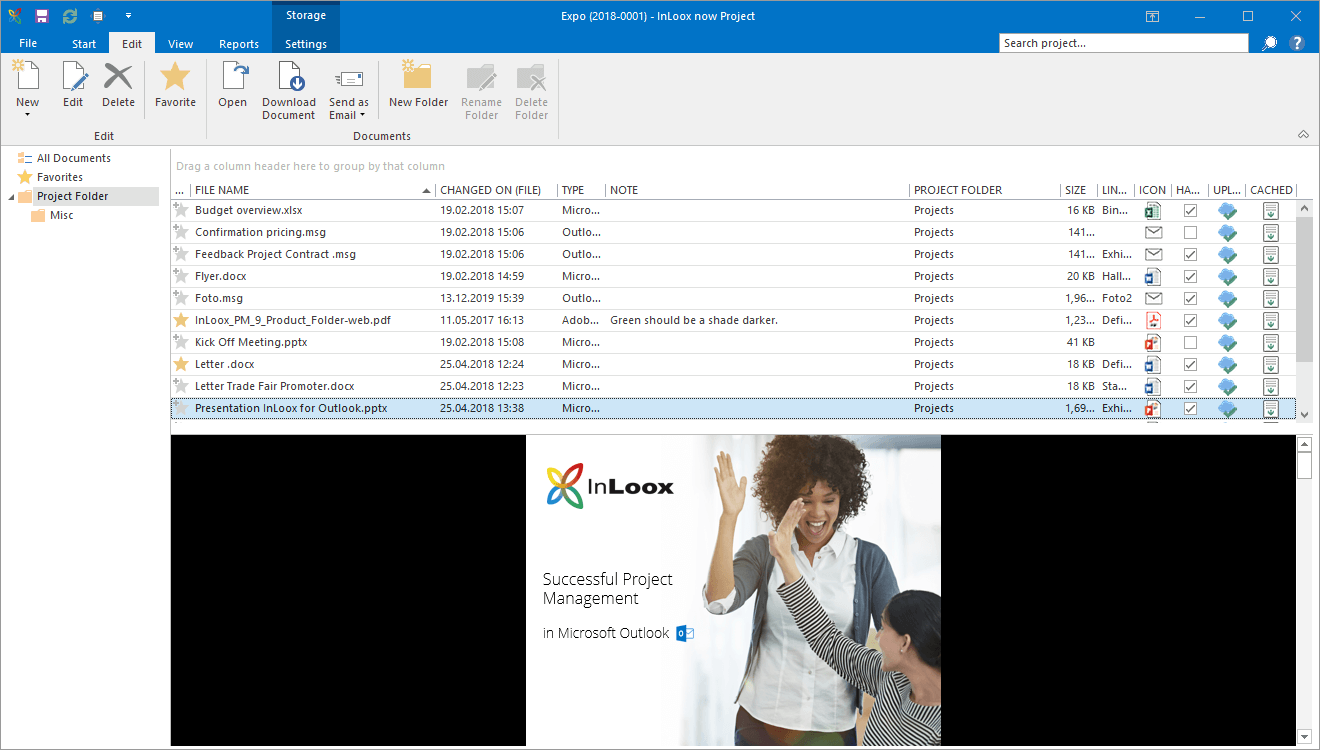The image size is (1320, 750).
Task: Click favorite star for Letter .docx
Action: click(181, 364)
